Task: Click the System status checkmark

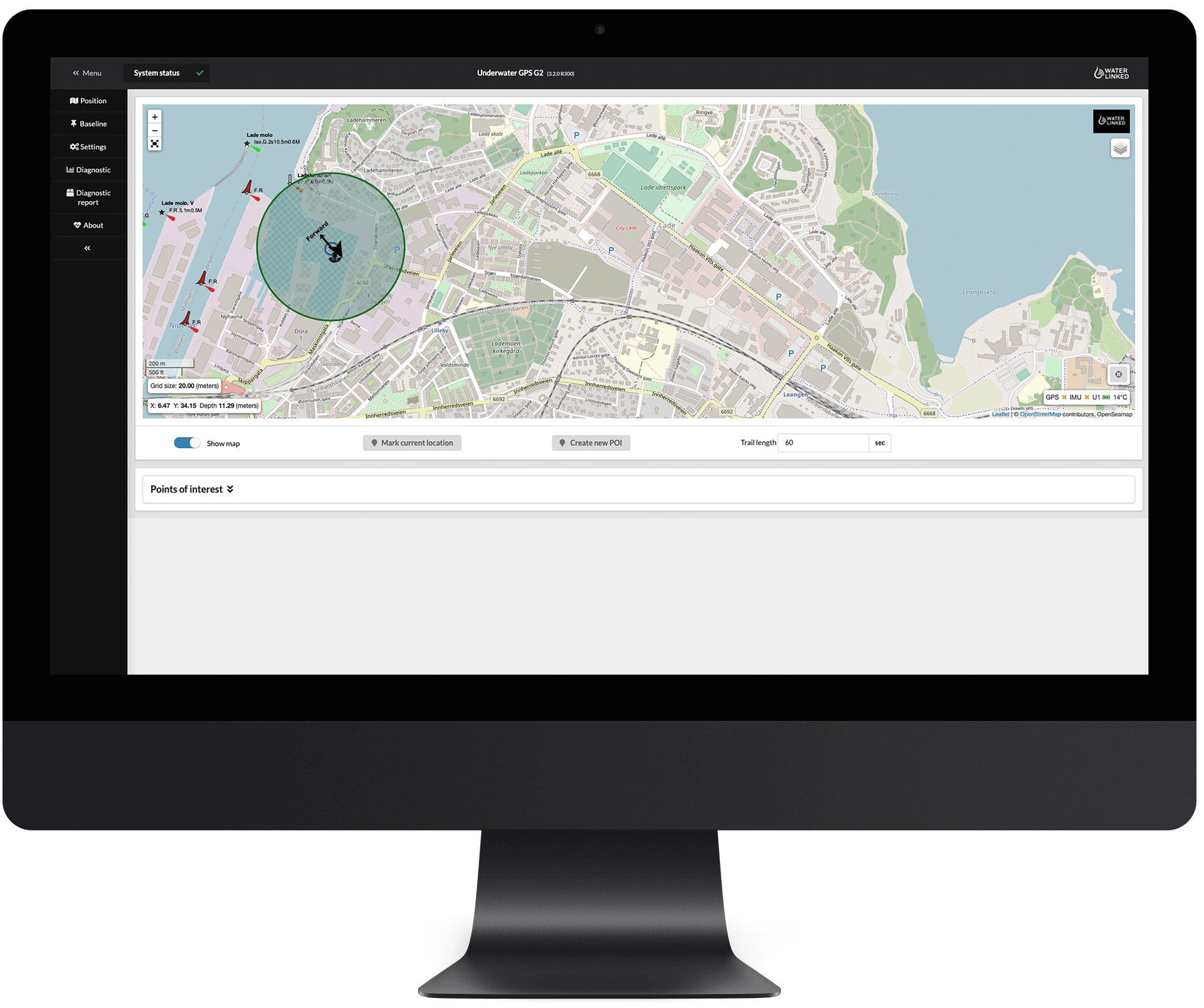Action: coord(200,73)
